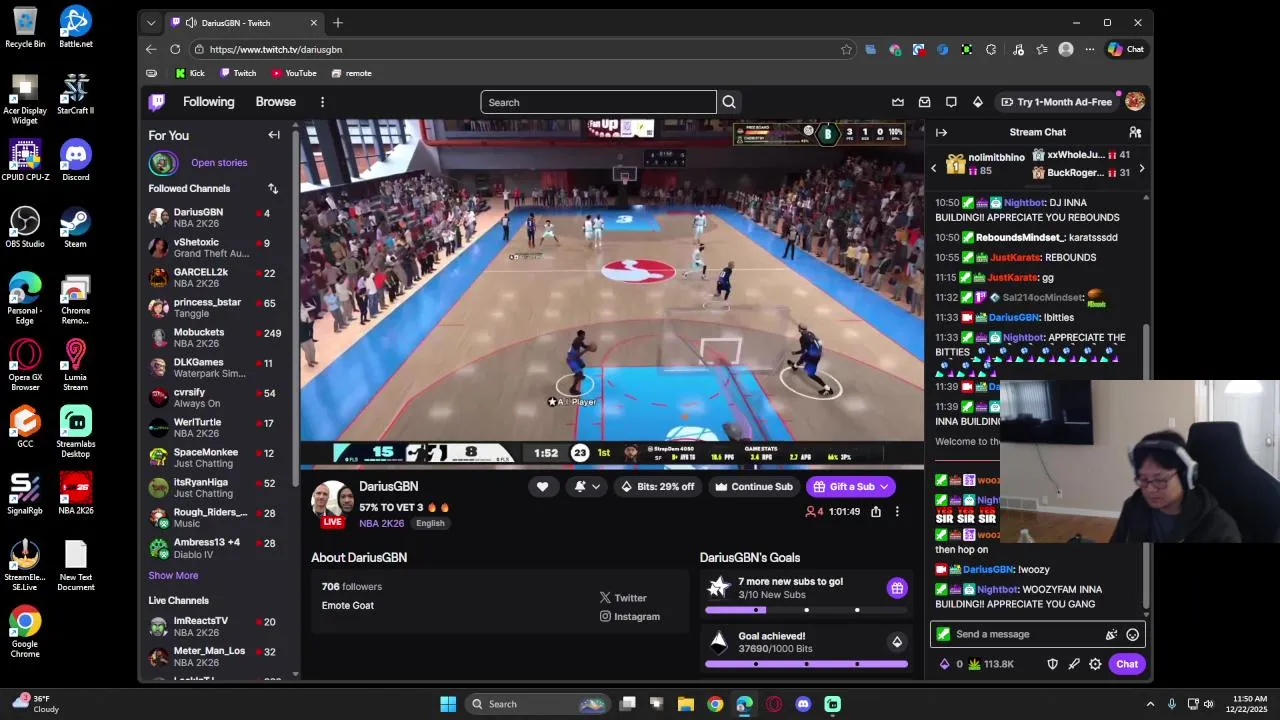
Task: Open stories link
Action: pyautogui.click(x=219, y=162)
